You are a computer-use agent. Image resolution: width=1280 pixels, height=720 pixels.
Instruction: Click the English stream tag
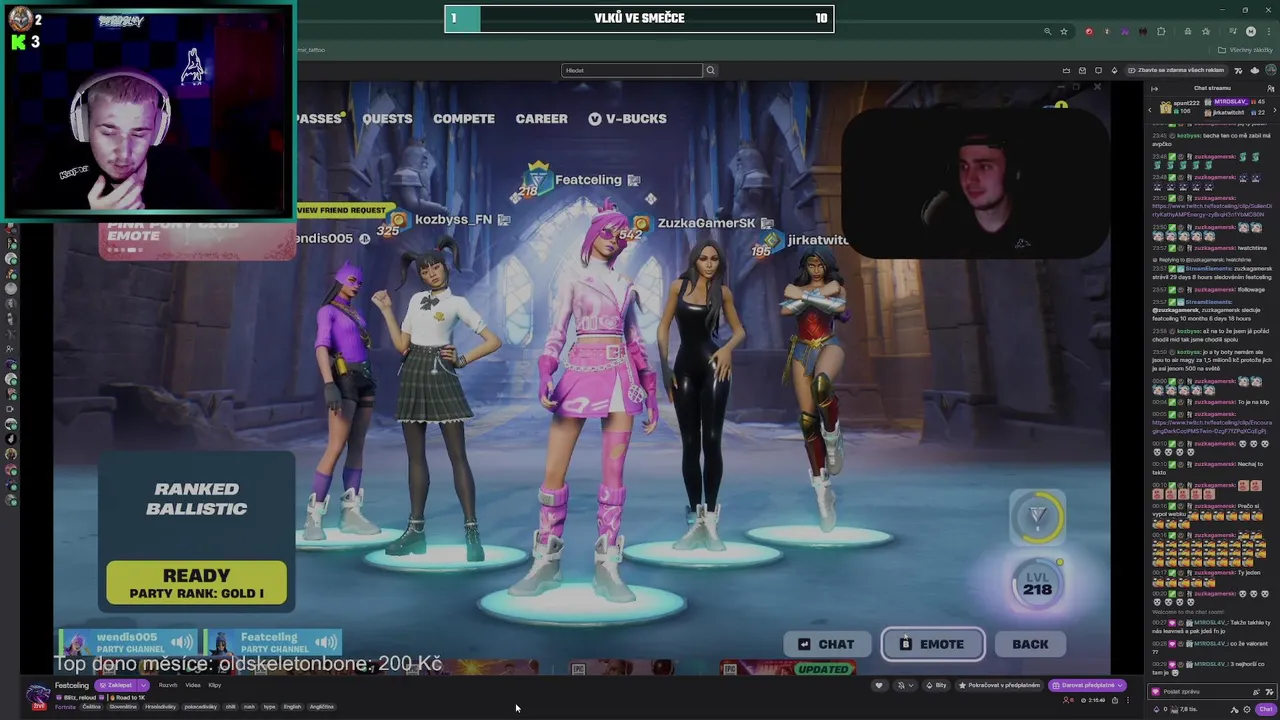(x=292, y=707)
